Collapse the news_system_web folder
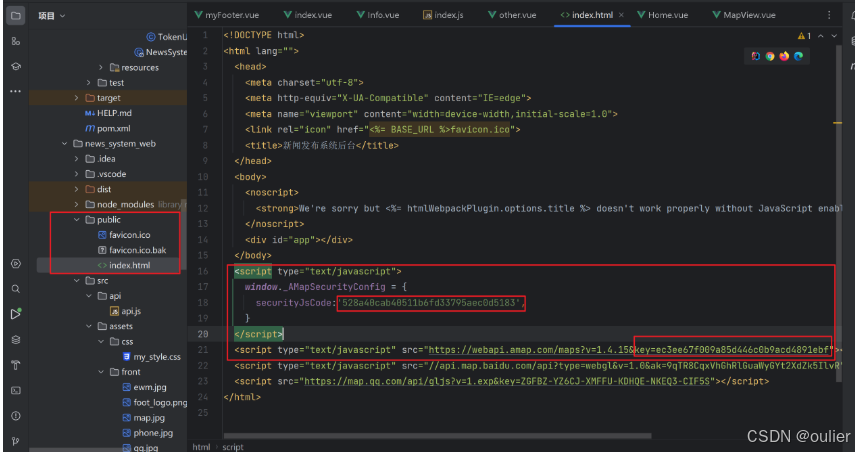The height and width of the screenshot is (452, 855). (65, 144)
